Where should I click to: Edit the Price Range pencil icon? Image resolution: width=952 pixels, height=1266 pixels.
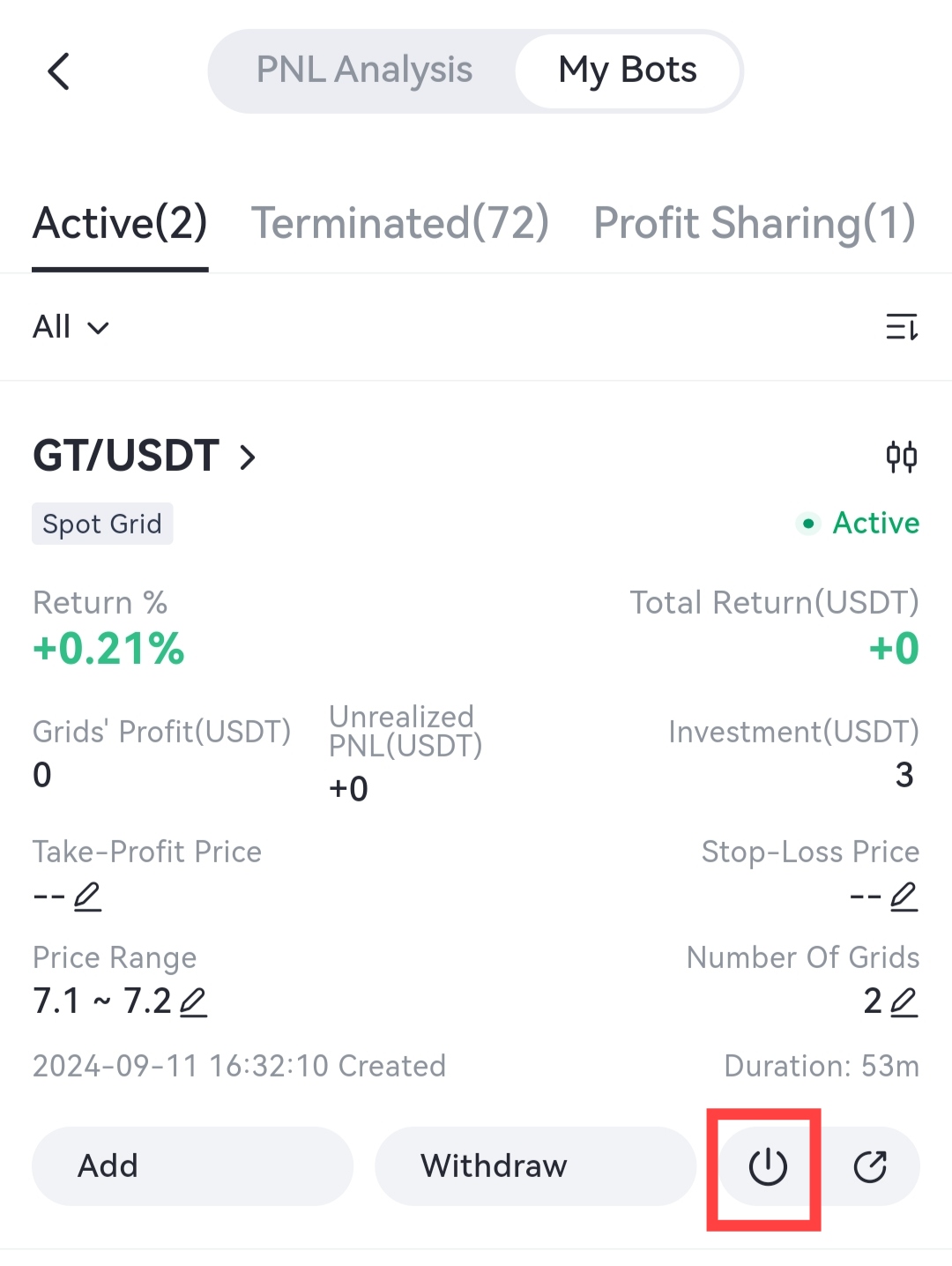193,1002
